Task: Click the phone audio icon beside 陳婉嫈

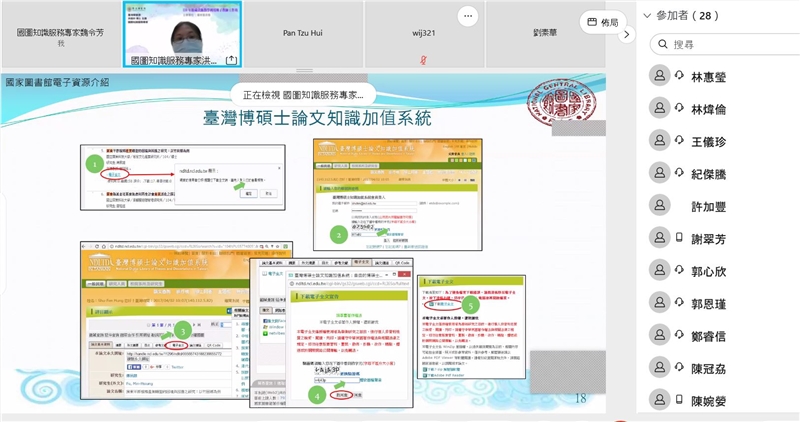Action: [679, 399]
